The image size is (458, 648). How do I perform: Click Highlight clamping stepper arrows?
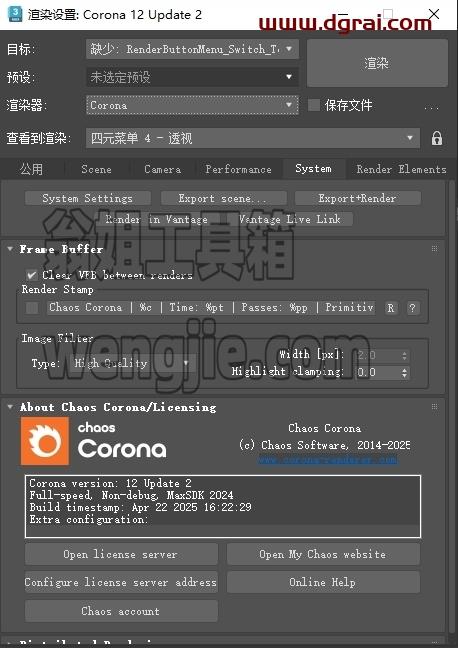click(404, 373)
